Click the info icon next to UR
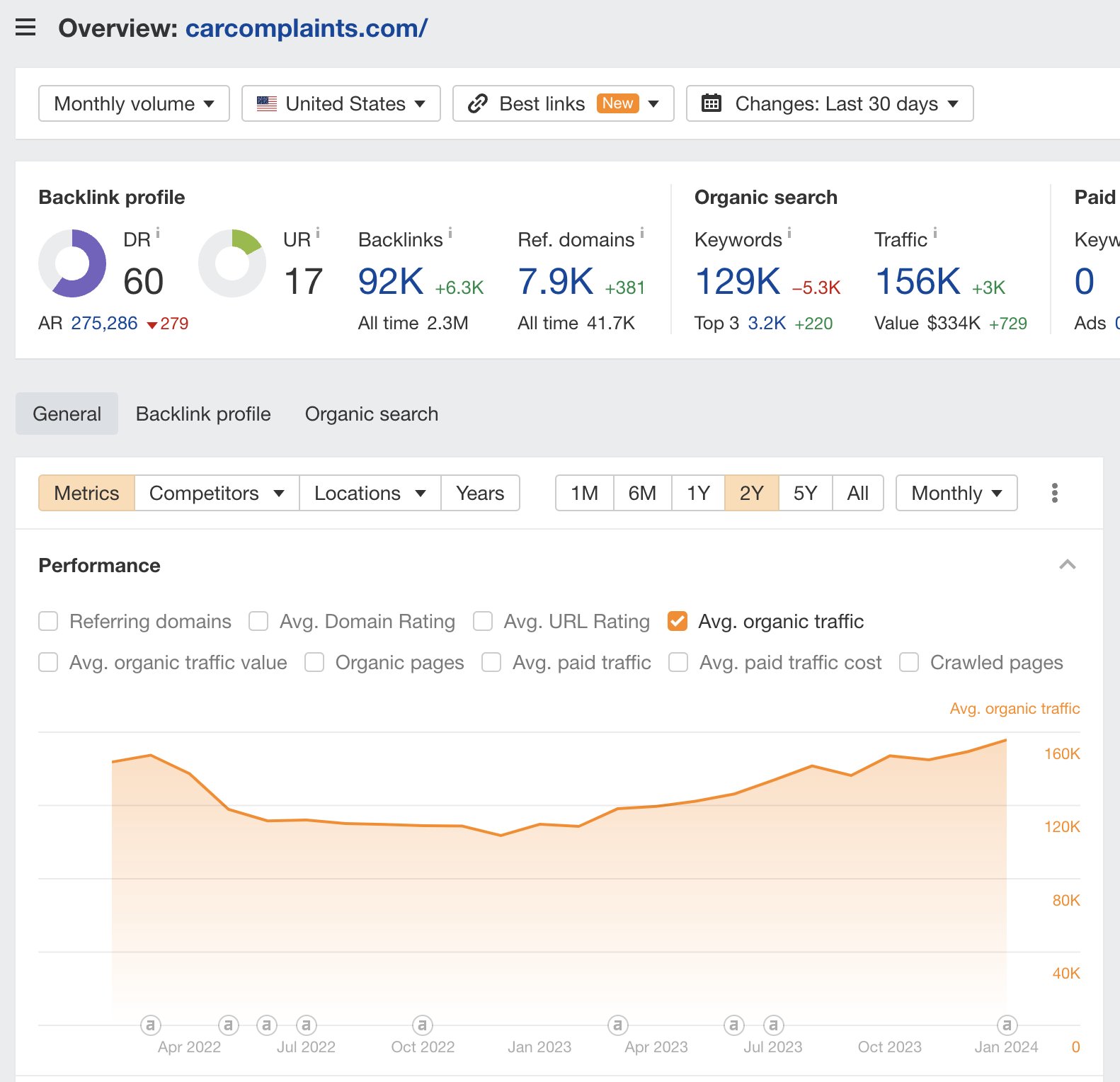The height and width of the screenshot is (1082, 1120). click(x=318, y=232)
